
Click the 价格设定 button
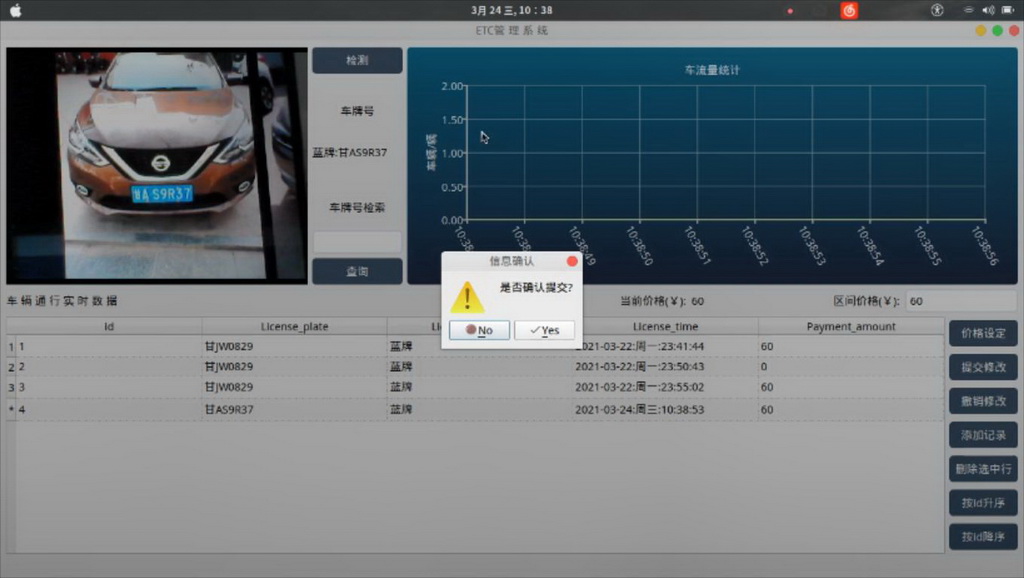pyautogui.click(x=983, y=333)
